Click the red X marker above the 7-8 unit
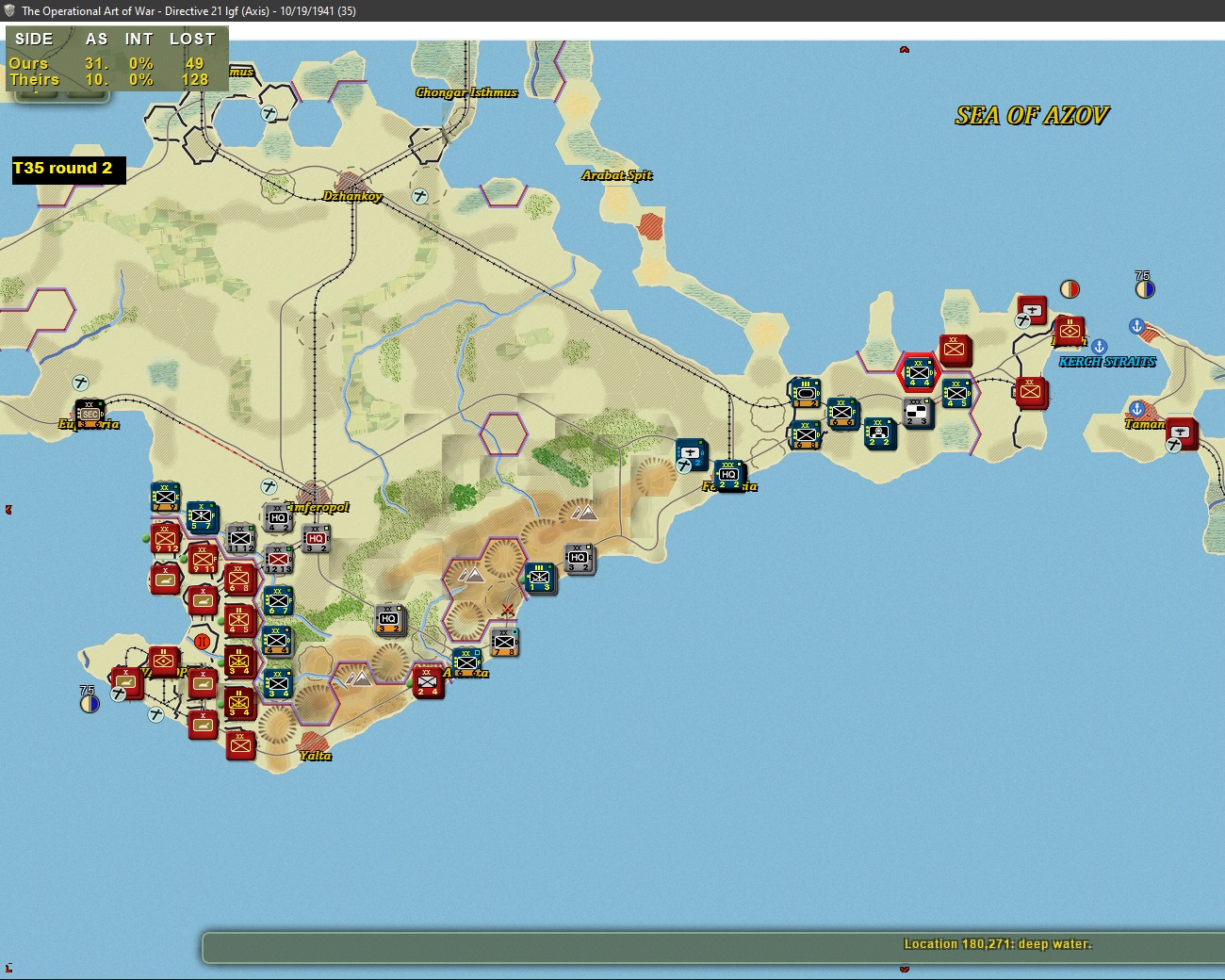 click(508, 611)
